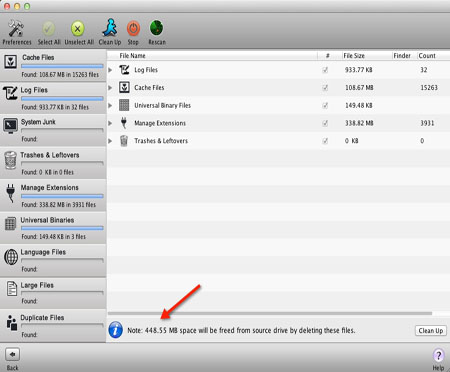The width and height of the screenshot is (450, 372).
Task: Click '149.48 KB' size in Universal Binary row
Action: [359, 105]
